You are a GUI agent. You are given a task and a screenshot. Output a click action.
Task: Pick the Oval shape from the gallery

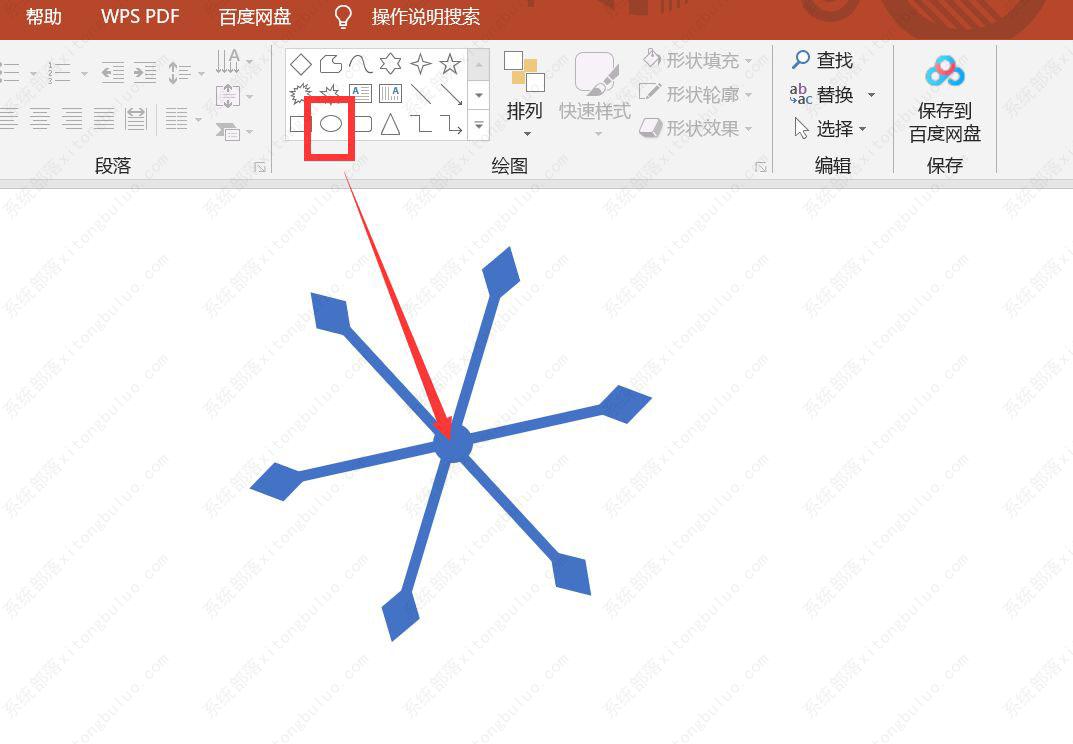click(331, 124)
